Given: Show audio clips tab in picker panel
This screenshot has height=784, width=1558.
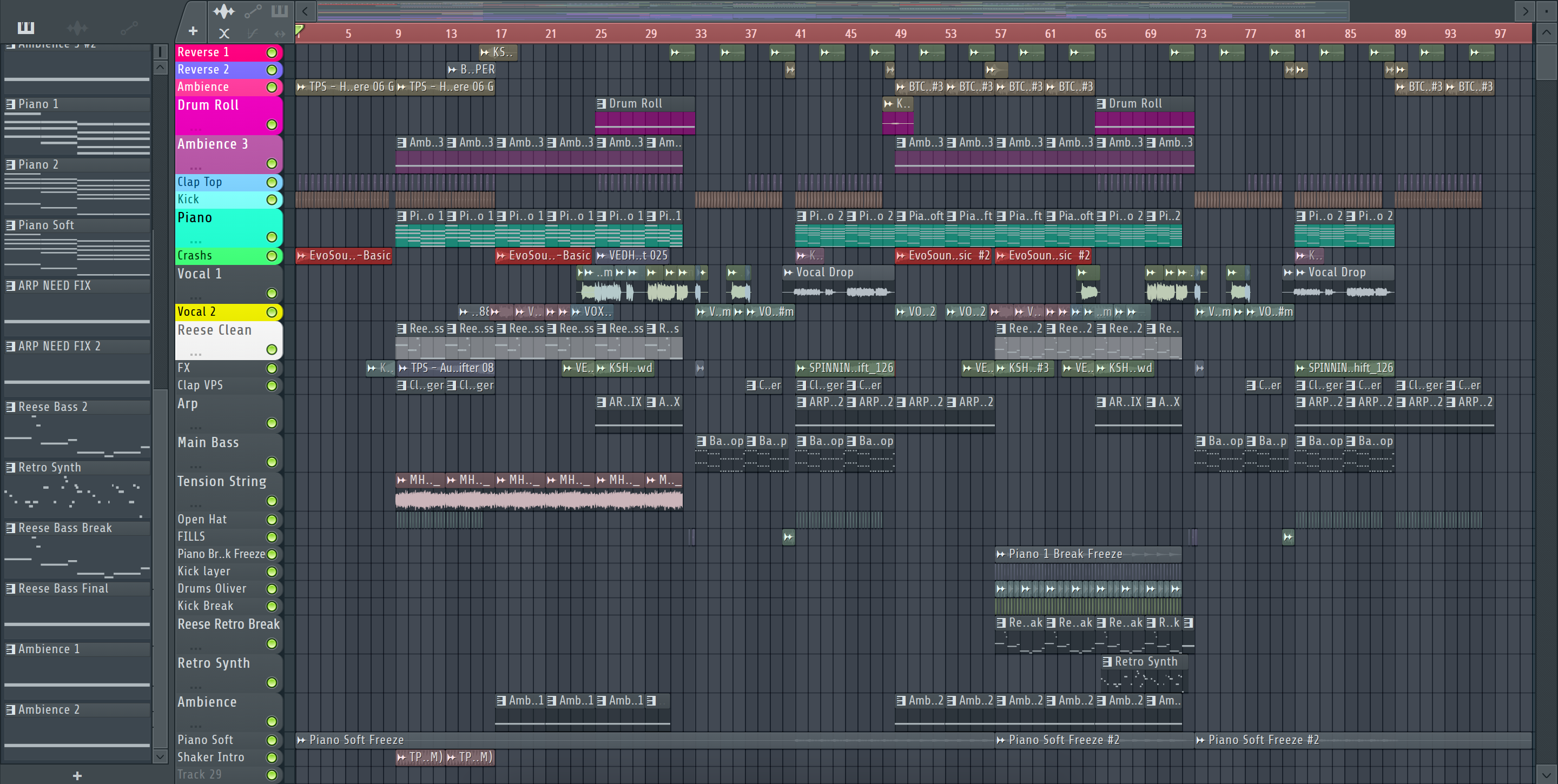Looking at the screenshot, I should pos(77,27).
